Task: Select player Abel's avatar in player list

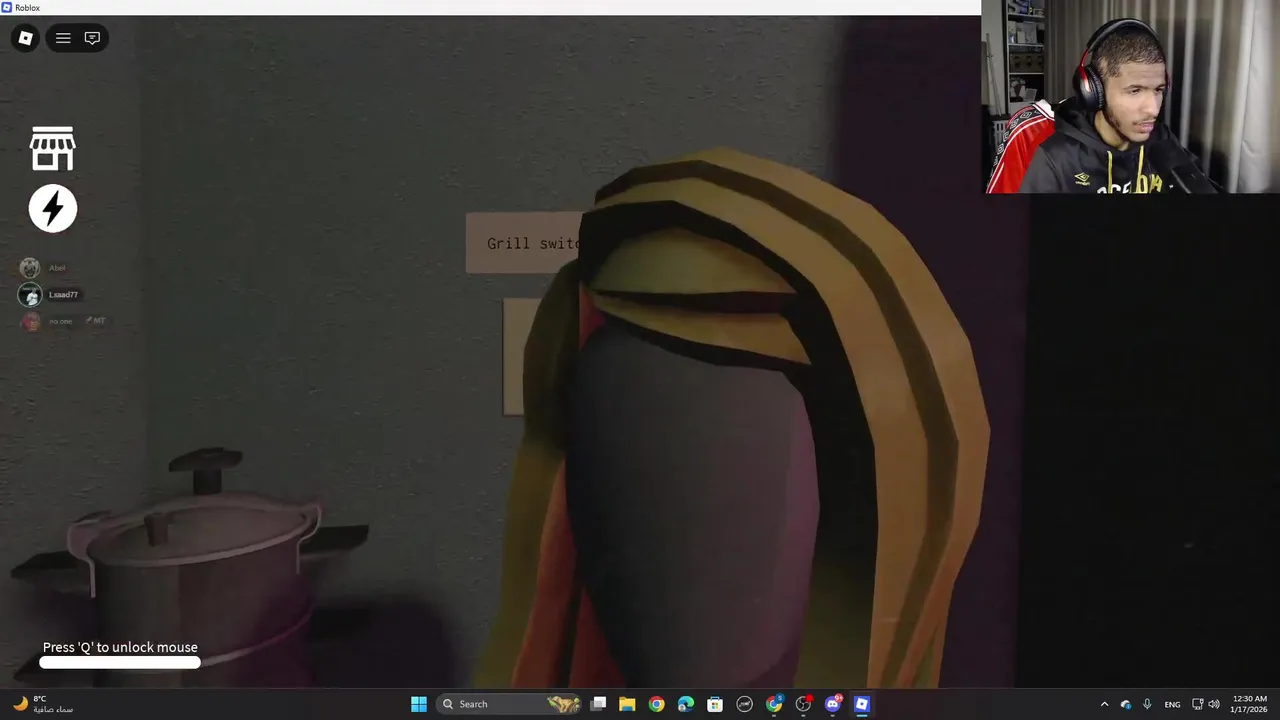Action: tap(30, 267)
